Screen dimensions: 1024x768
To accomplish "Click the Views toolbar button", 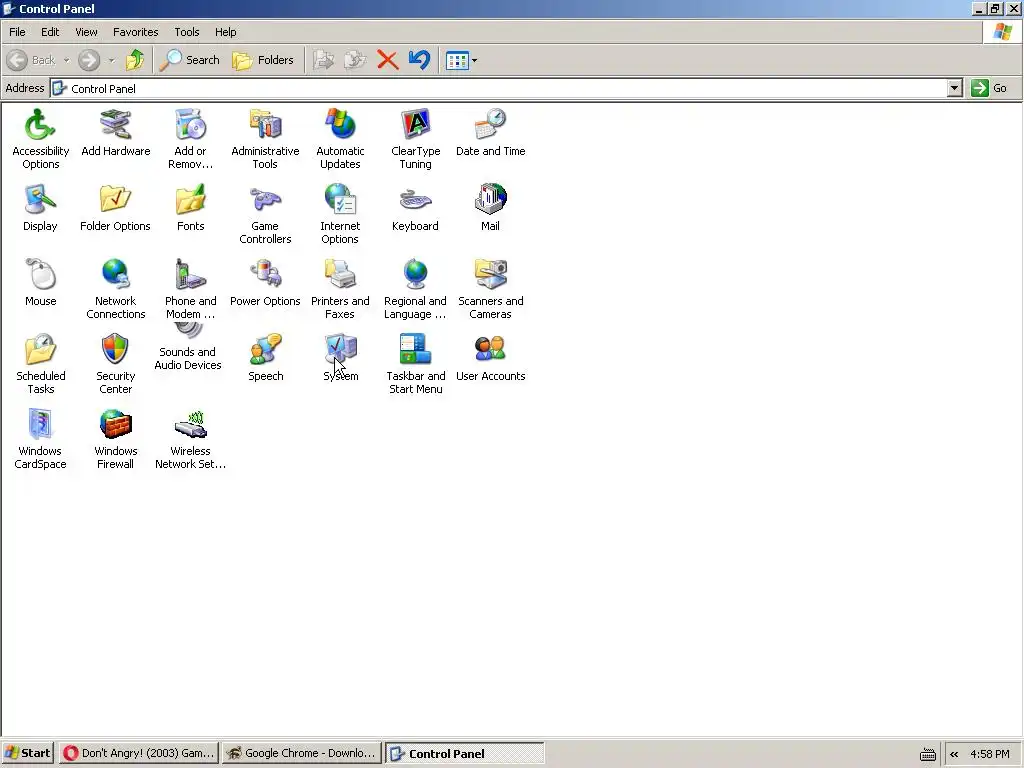I will 456,61.
